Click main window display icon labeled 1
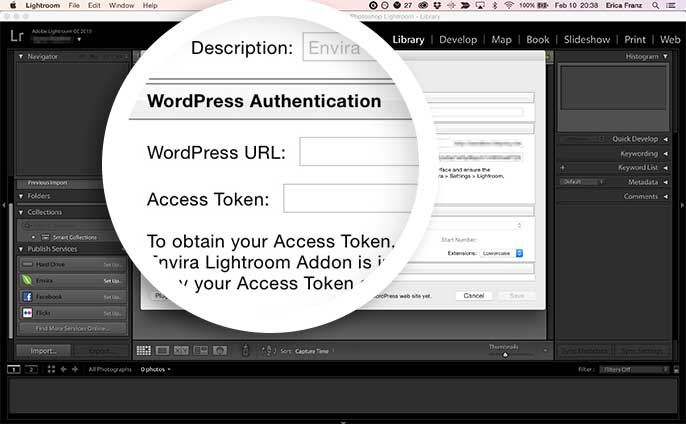Viewport: 686px width, 424px height. pos(14,369)
